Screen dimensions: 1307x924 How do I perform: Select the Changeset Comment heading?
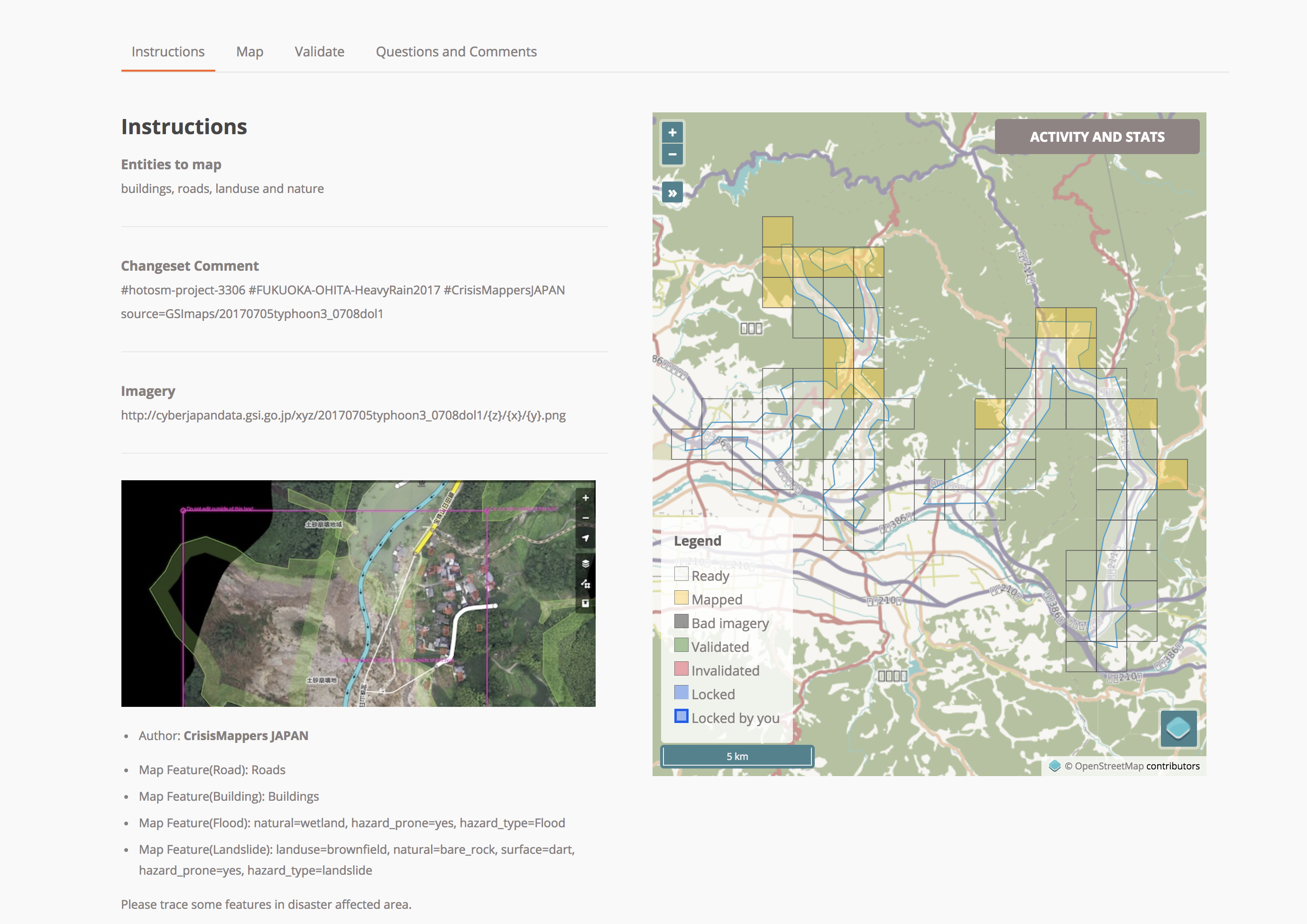(x=190, y=266)
